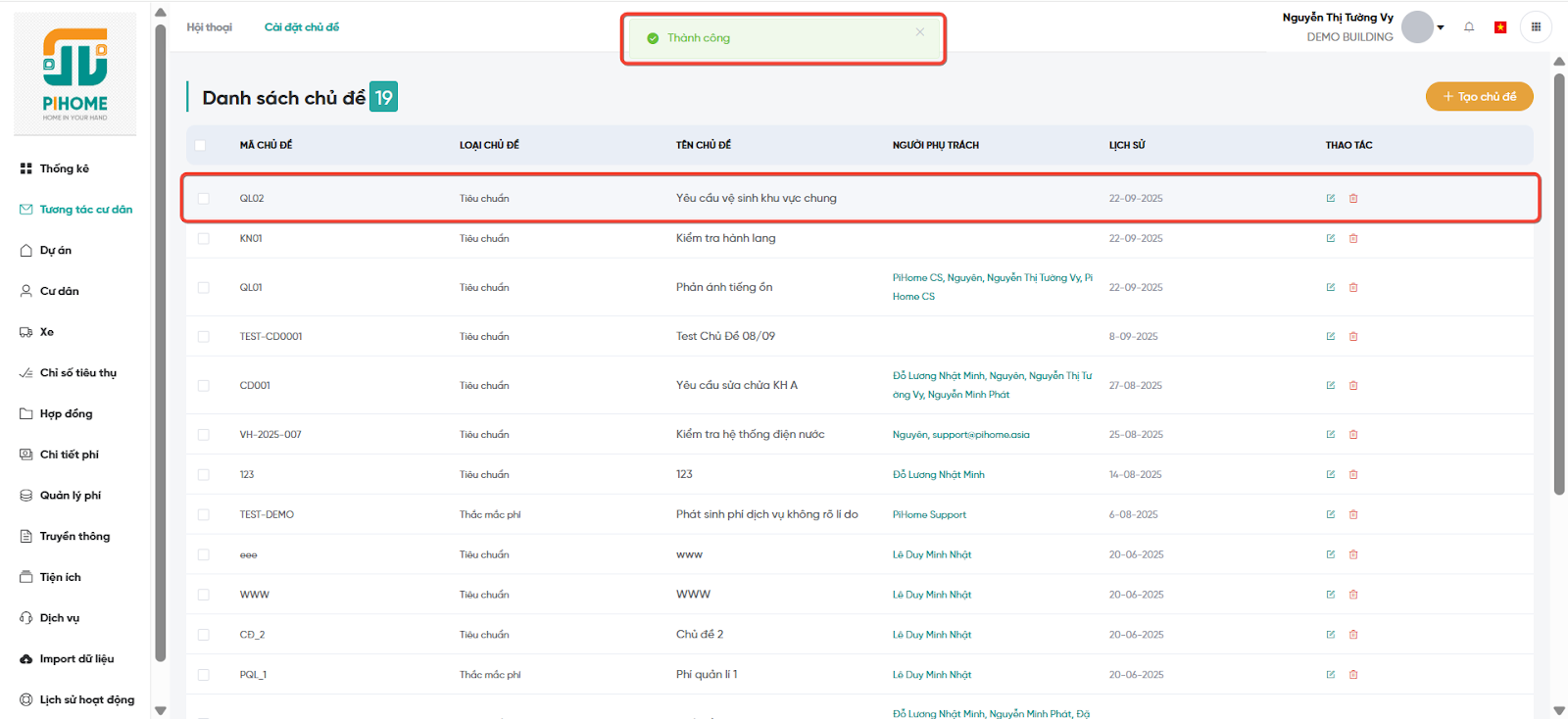The width and height of the screenshot is (1568, 719).
Task: Click the Vietnamese flag language icon
Action: [x=1499, y=27]
